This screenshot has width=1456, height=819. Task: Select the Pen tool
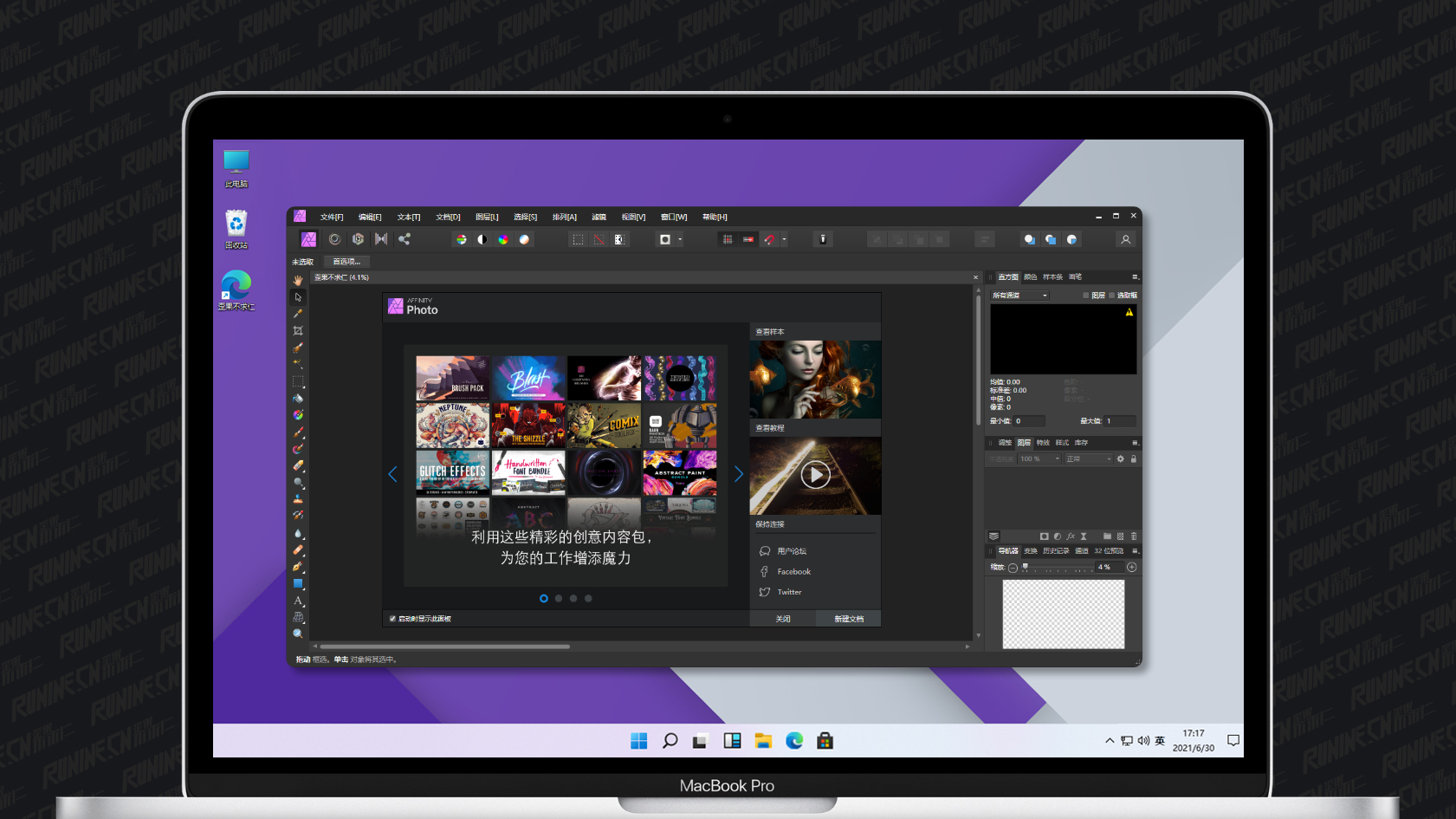(x=298, y=567)
